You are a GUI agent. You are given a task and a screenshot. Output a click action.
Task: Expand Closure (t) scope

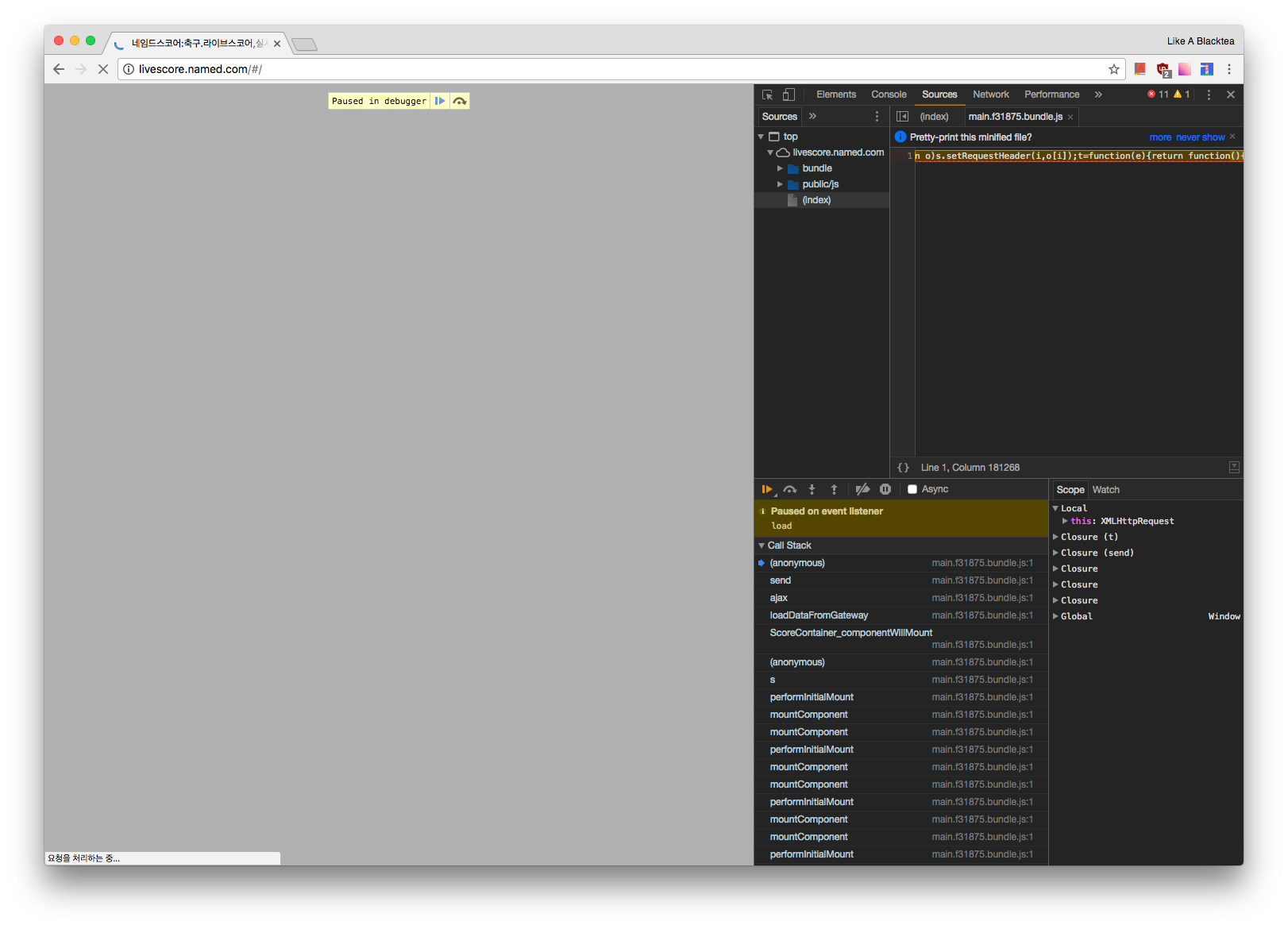[x=1056, y=537]
